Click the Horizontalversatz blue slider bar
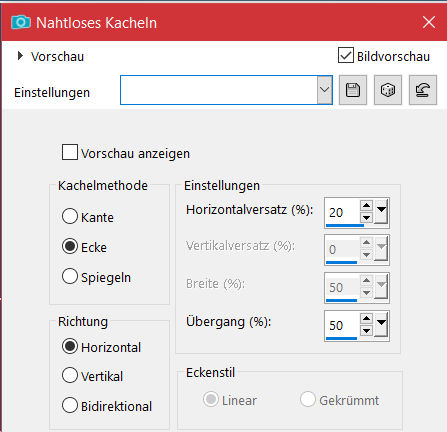 (x=345, y=226)
